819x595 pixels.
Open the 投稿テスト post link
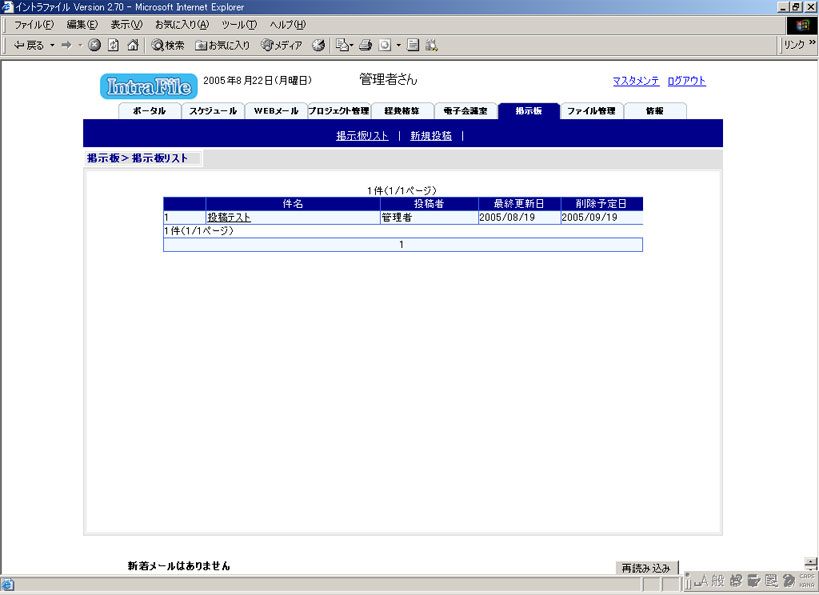(x=229, y=217)
